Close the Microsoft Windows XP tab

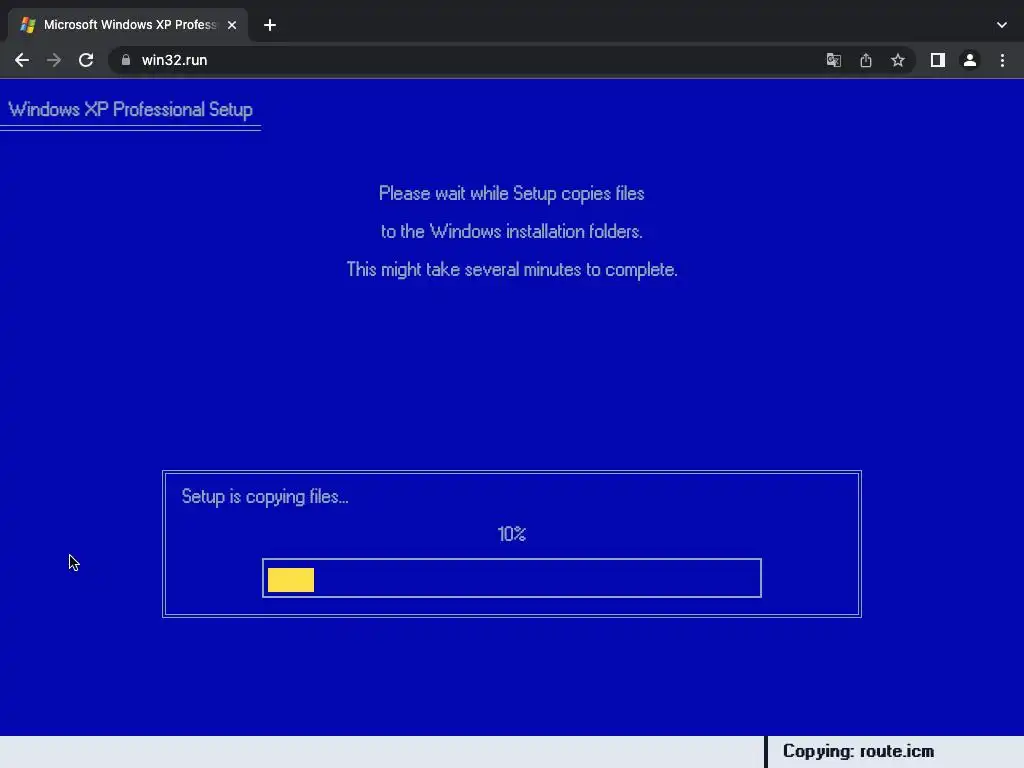pos(232,25)
